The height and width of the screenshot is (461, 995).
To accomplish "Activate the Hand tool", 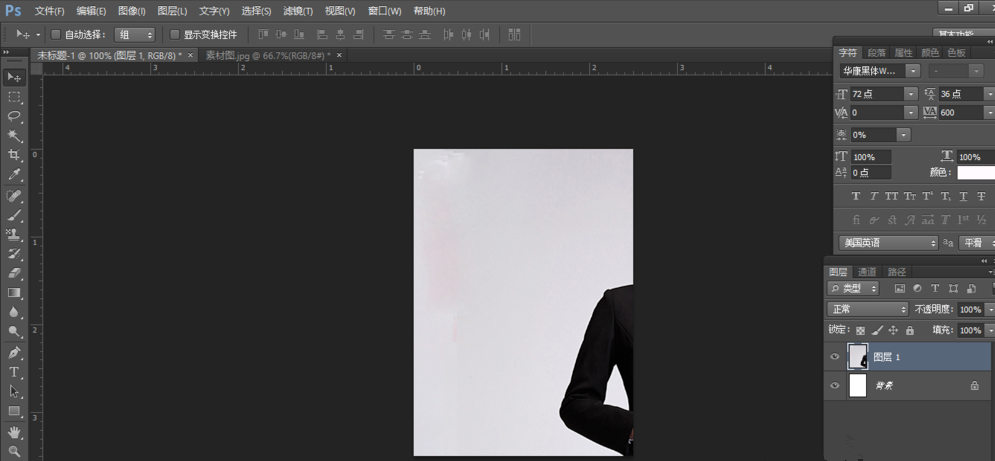I will pos(14,432).
